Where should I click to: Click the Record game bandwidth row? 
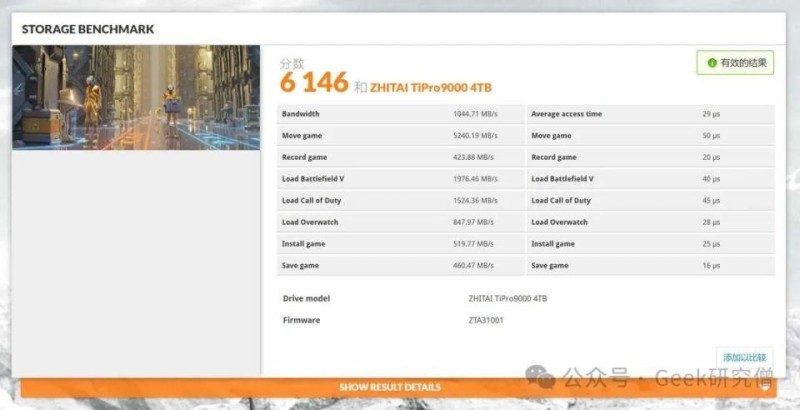[401, 157]
